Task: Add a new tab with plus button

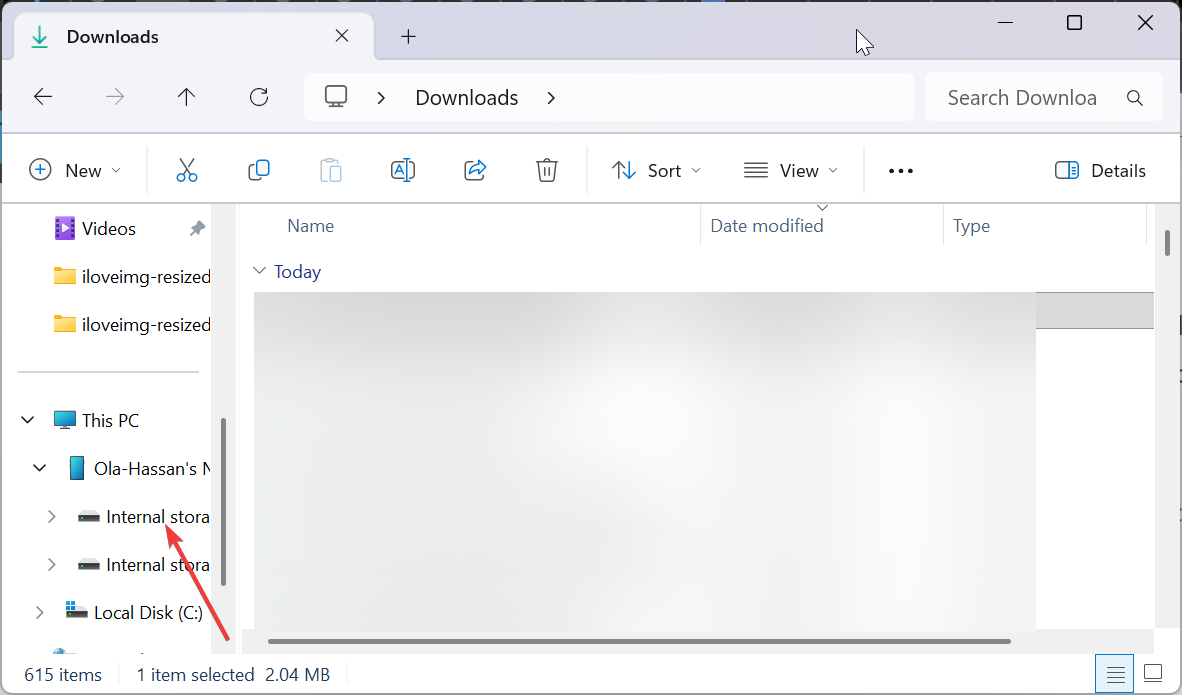Action: coord(408,36)
